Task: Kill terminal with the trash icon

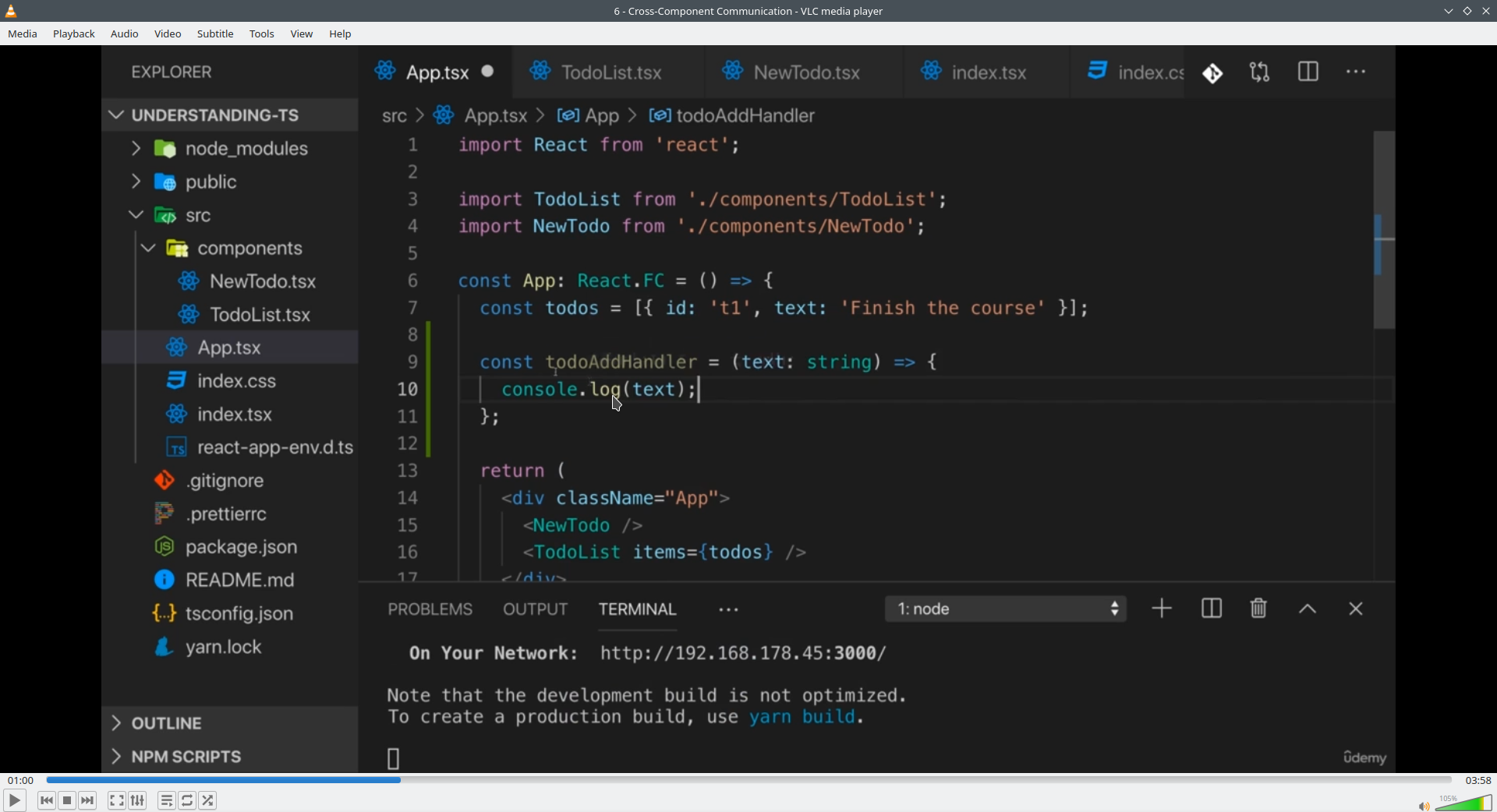Action: point(1259,609)
